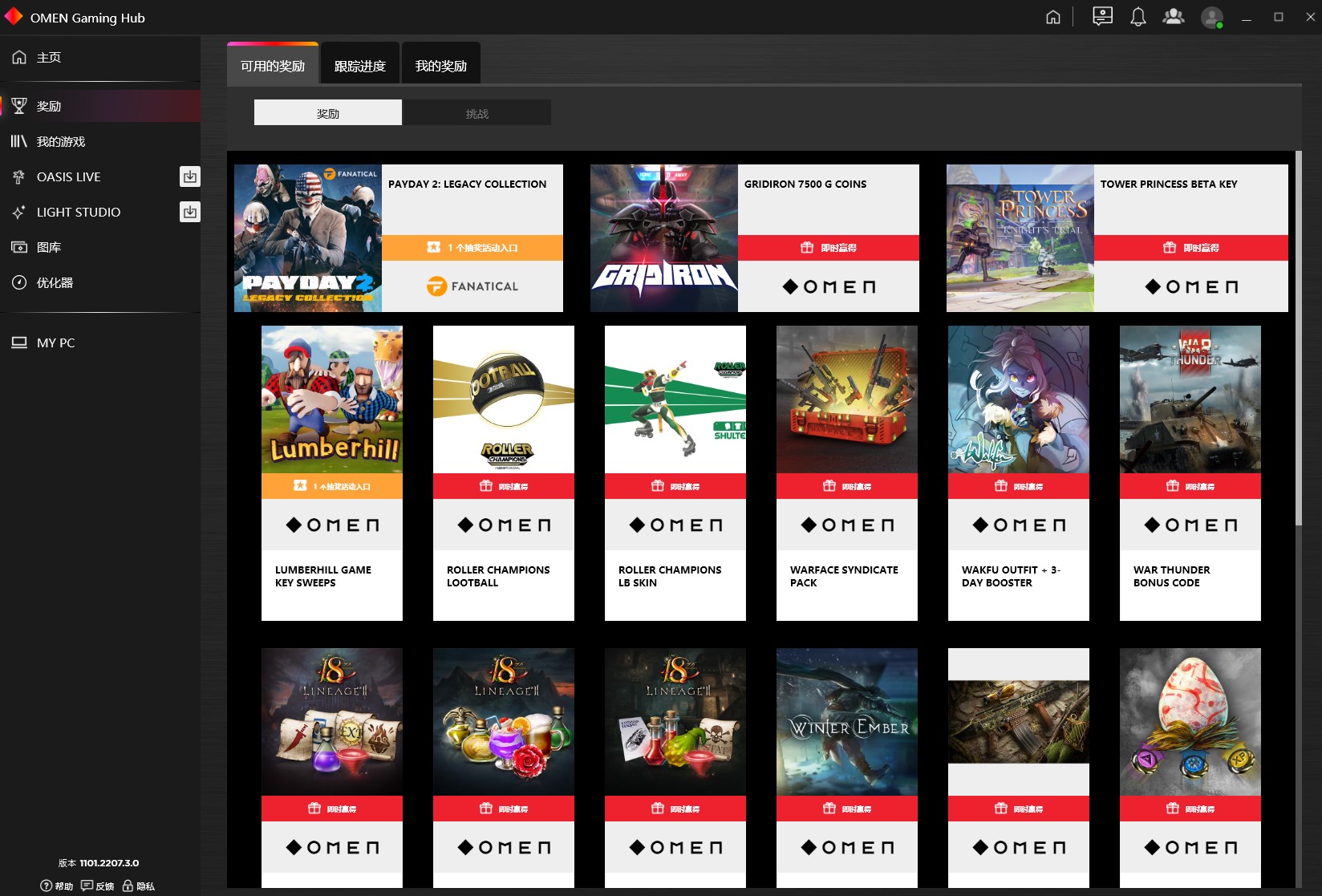Click Lumberhill orange sweepstakes entry bar

point(332,486)
